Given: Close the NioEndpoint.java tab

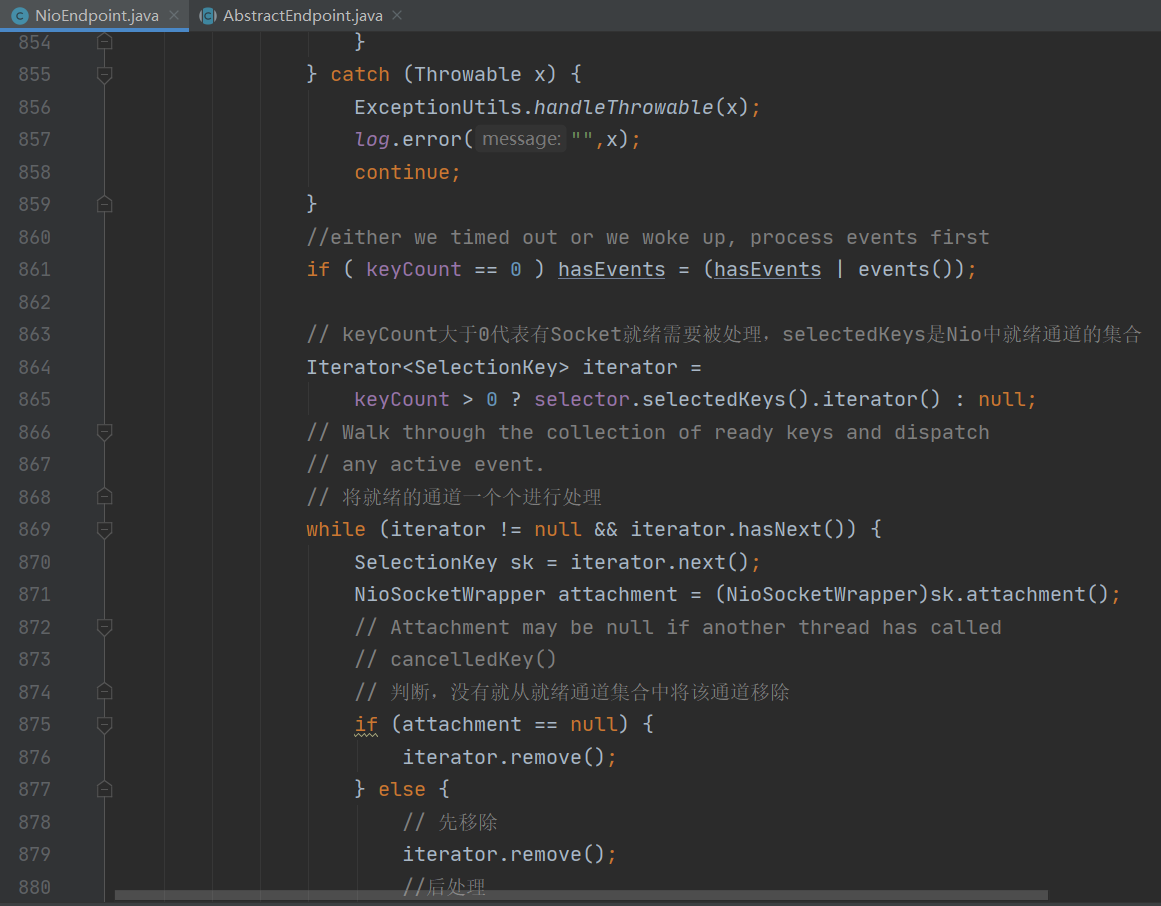Looking at the screenshot, I should (x=174, y=16).
